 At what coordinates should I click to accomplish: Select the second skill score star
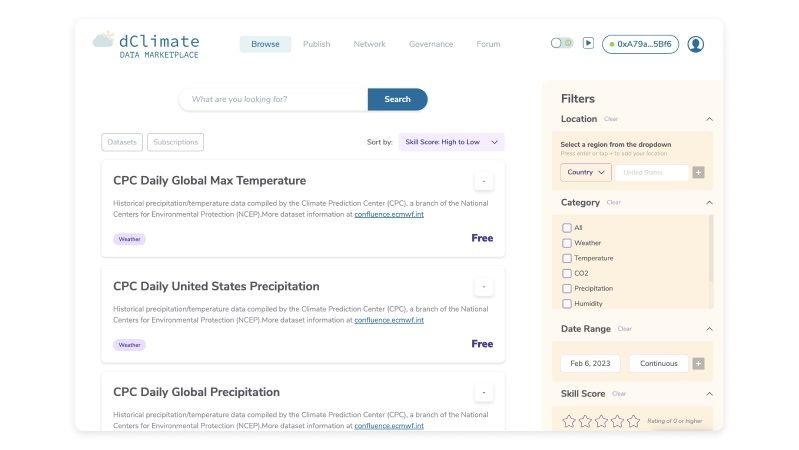tap(585, 421)
